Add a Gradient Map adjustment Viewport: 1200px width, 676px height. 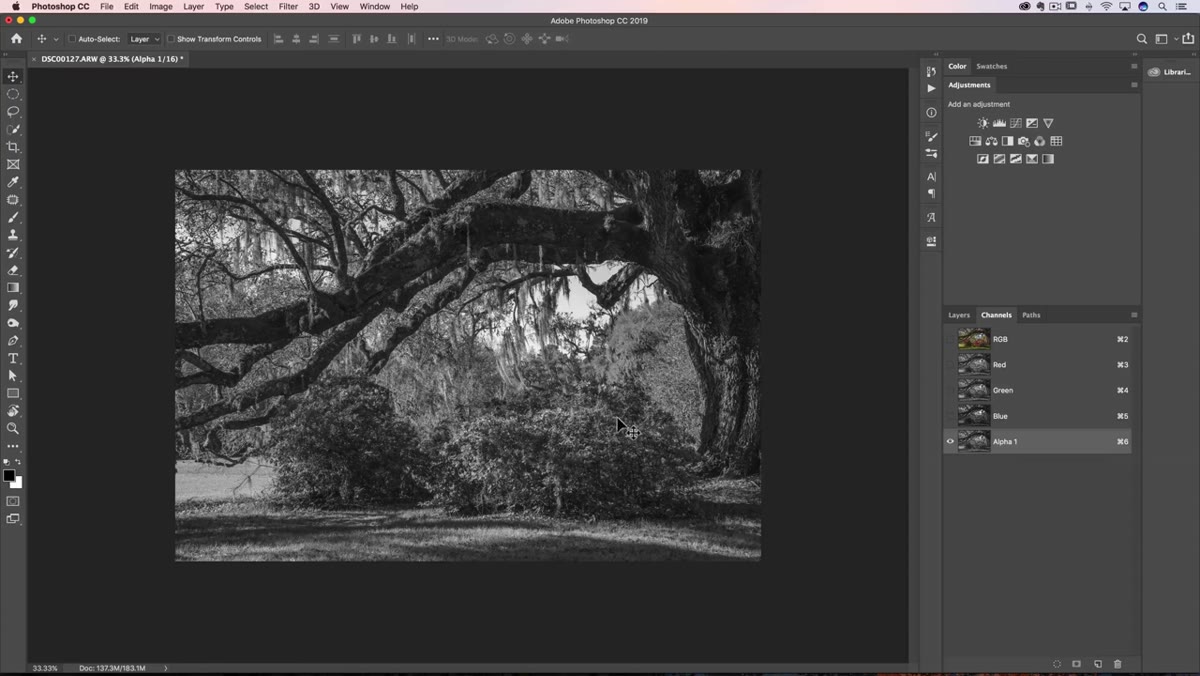(1048, 159)
